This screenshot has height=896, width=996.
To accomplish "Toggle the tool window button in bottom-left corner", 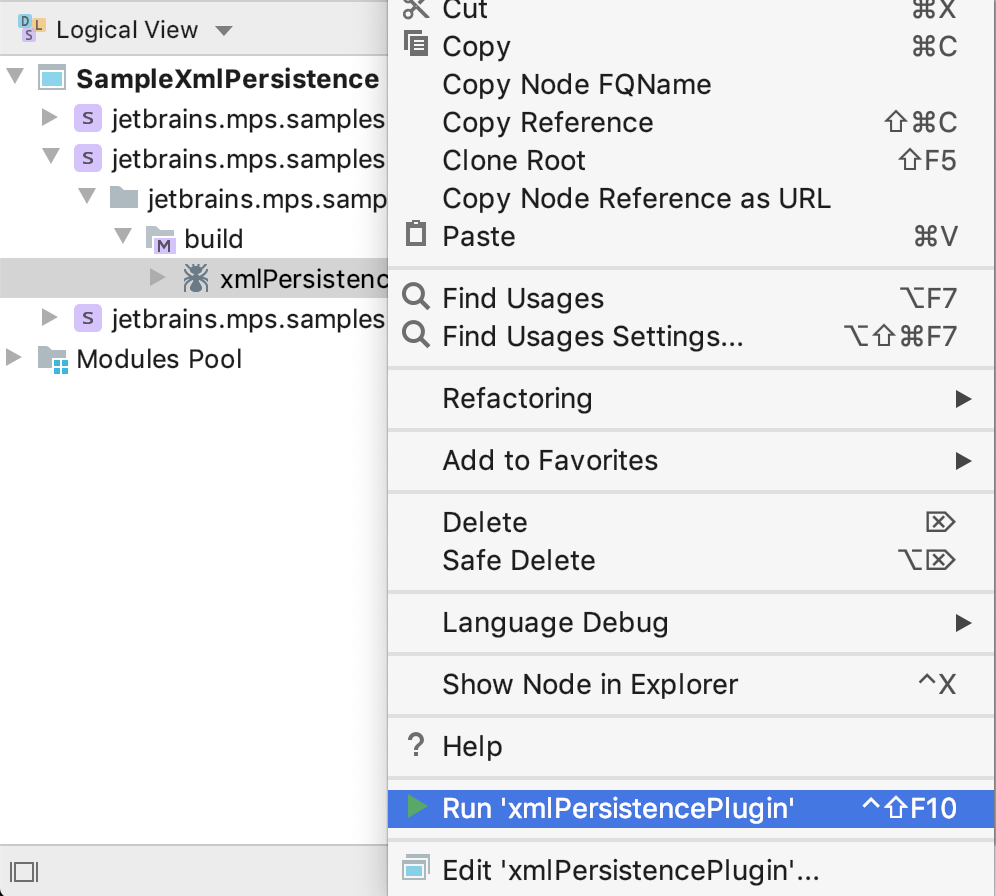I will (x=26, y=871).
